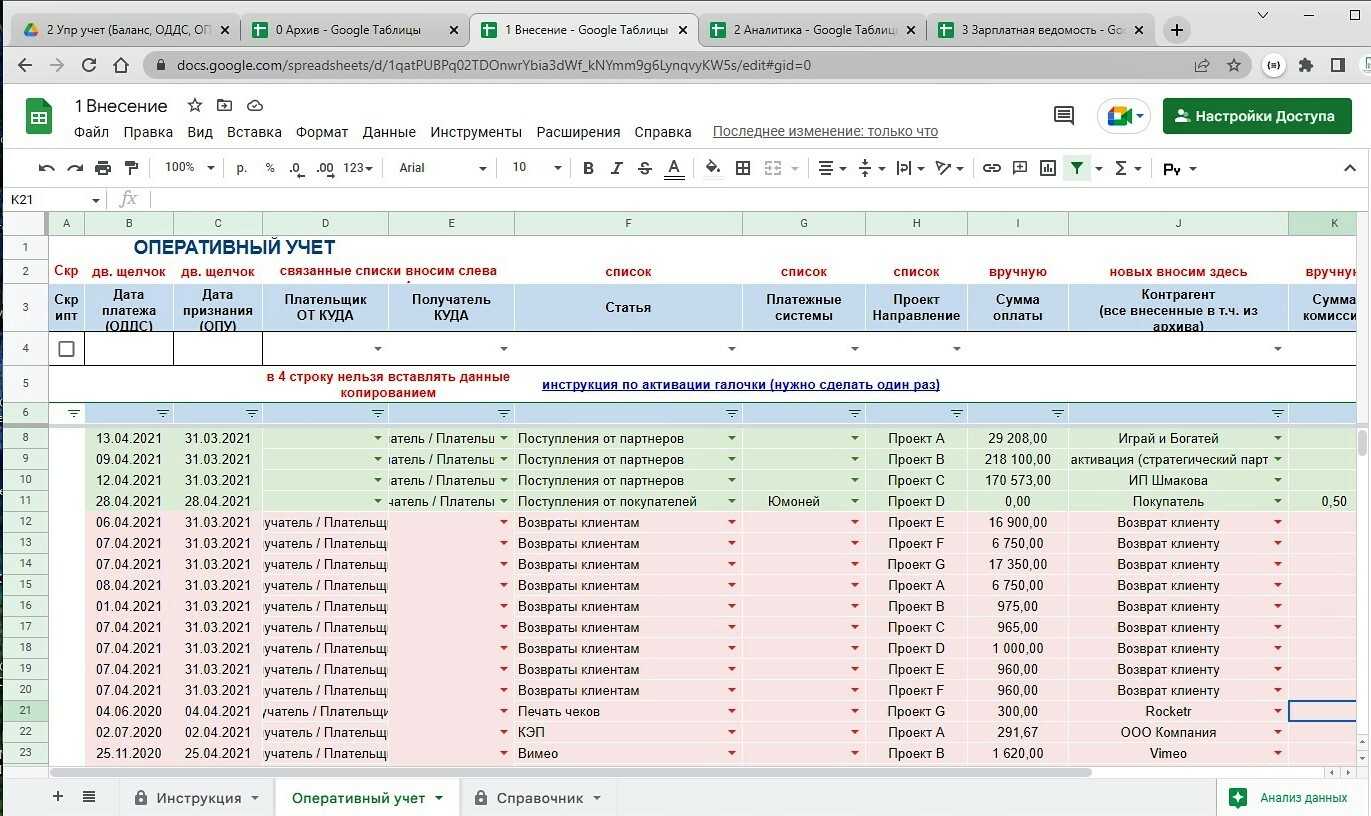Click the Настройки Доступа button
The image size is (1371, 816).
click(x=1255, y=116)
